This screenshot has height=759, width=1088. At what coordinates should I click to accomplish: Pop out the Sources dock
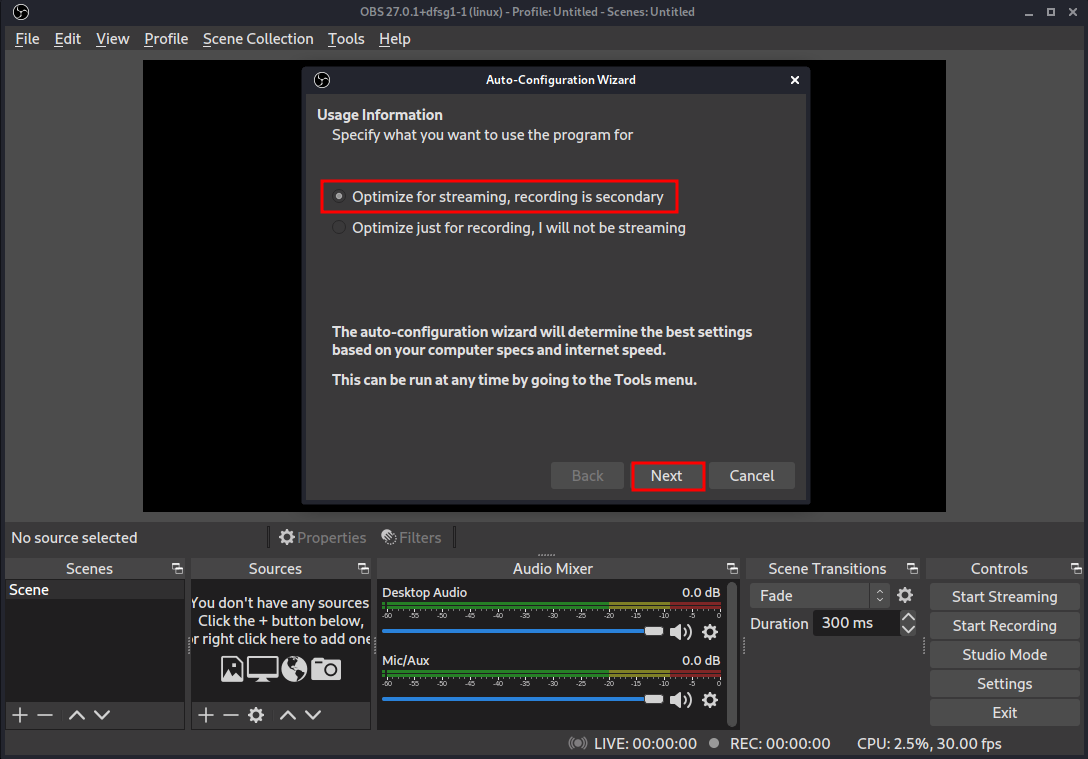(364, 569)
